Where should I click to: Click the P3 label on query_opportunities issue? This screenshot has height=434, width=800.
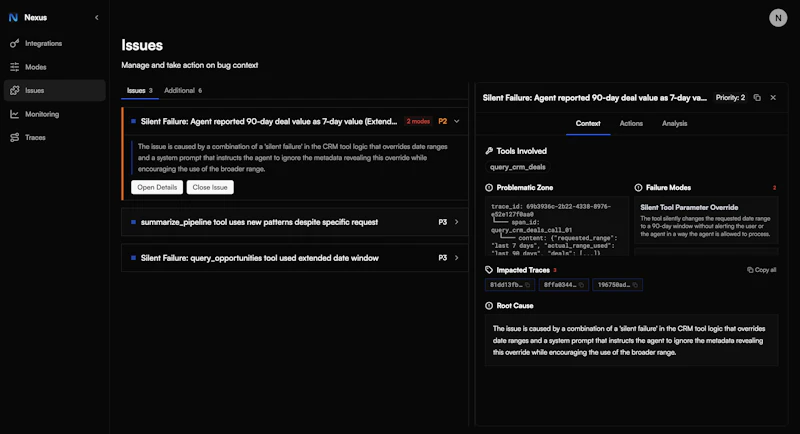442,258
